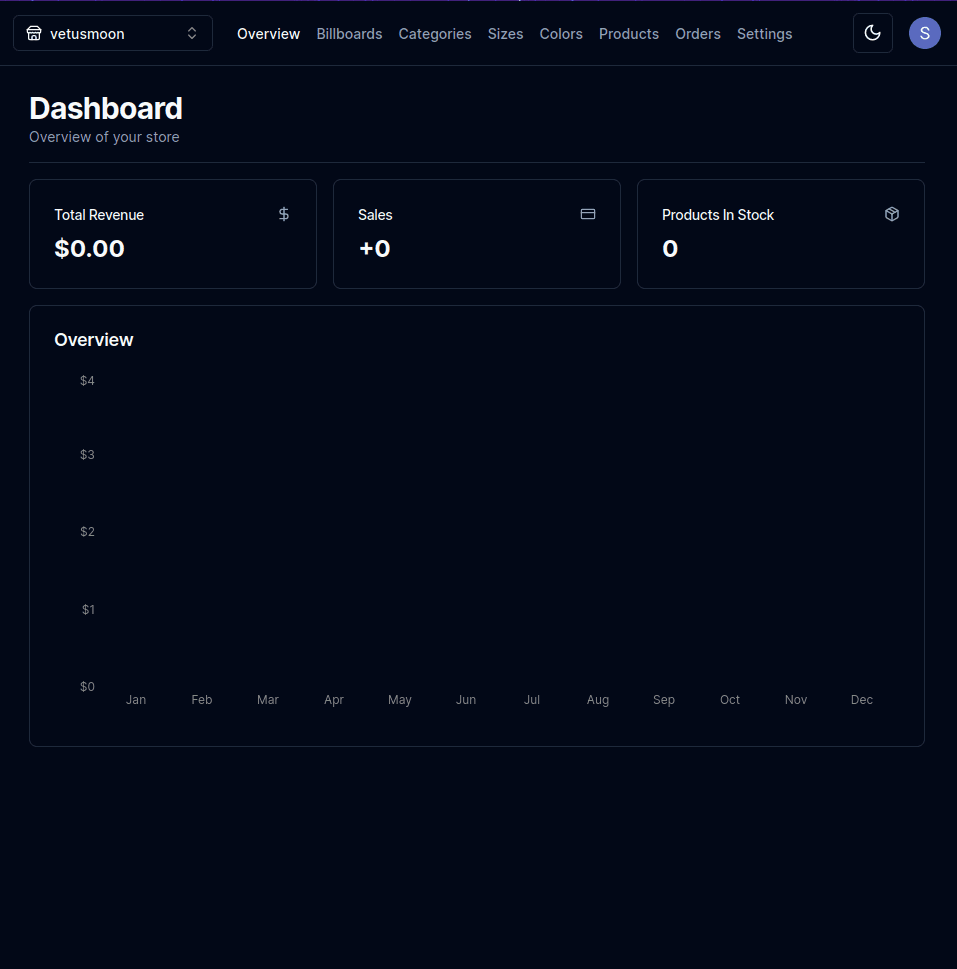View the Orders page

coord(698,34)
